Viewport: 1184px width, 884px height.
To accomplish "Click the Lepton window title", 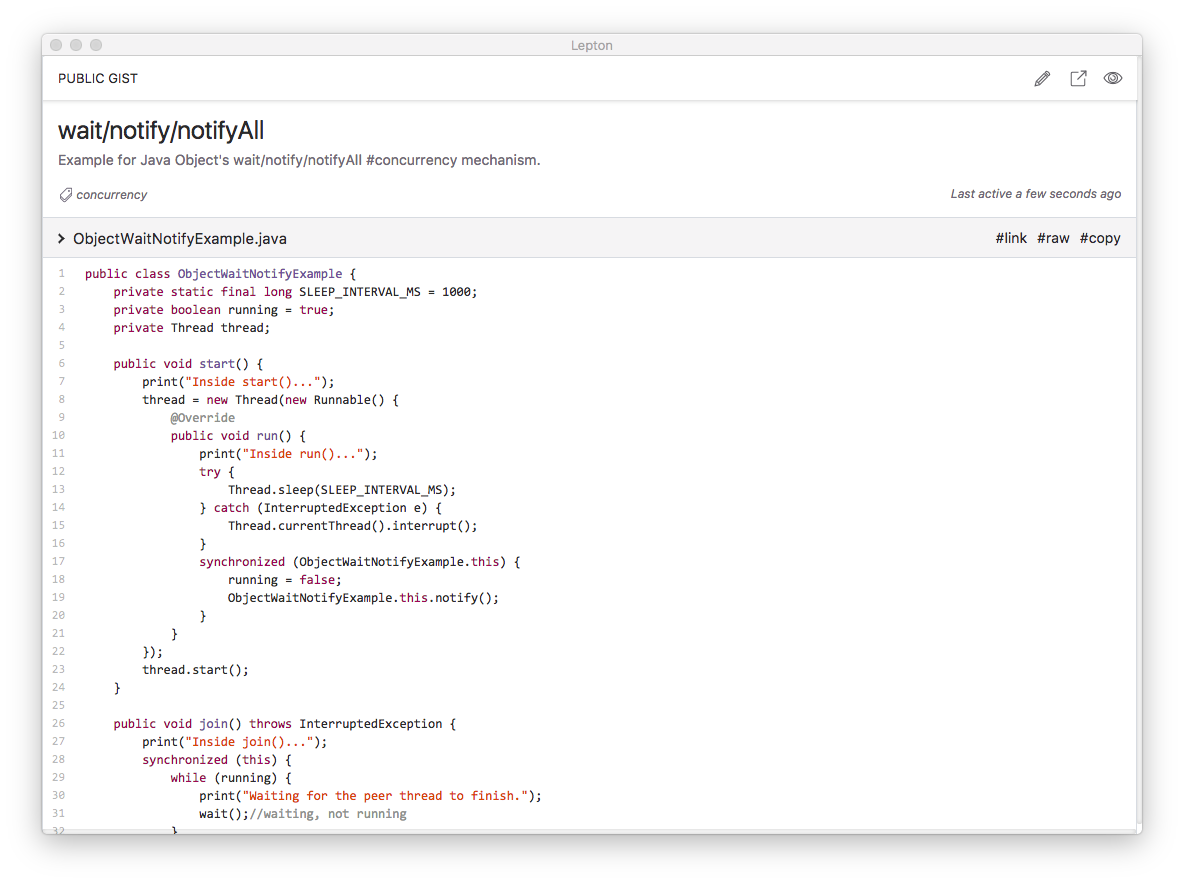I will point(592,45).
